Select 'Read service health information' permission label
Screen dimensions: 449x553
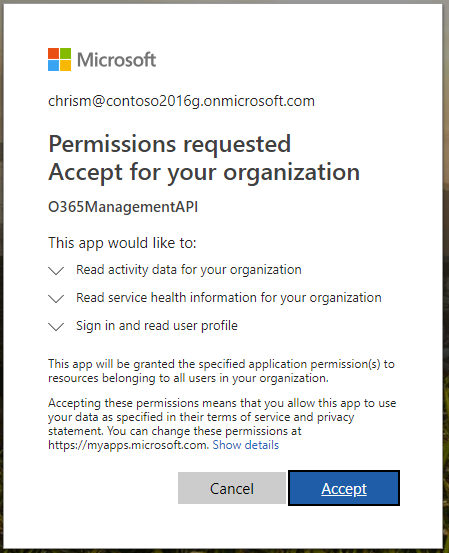[x=229, y=298]
